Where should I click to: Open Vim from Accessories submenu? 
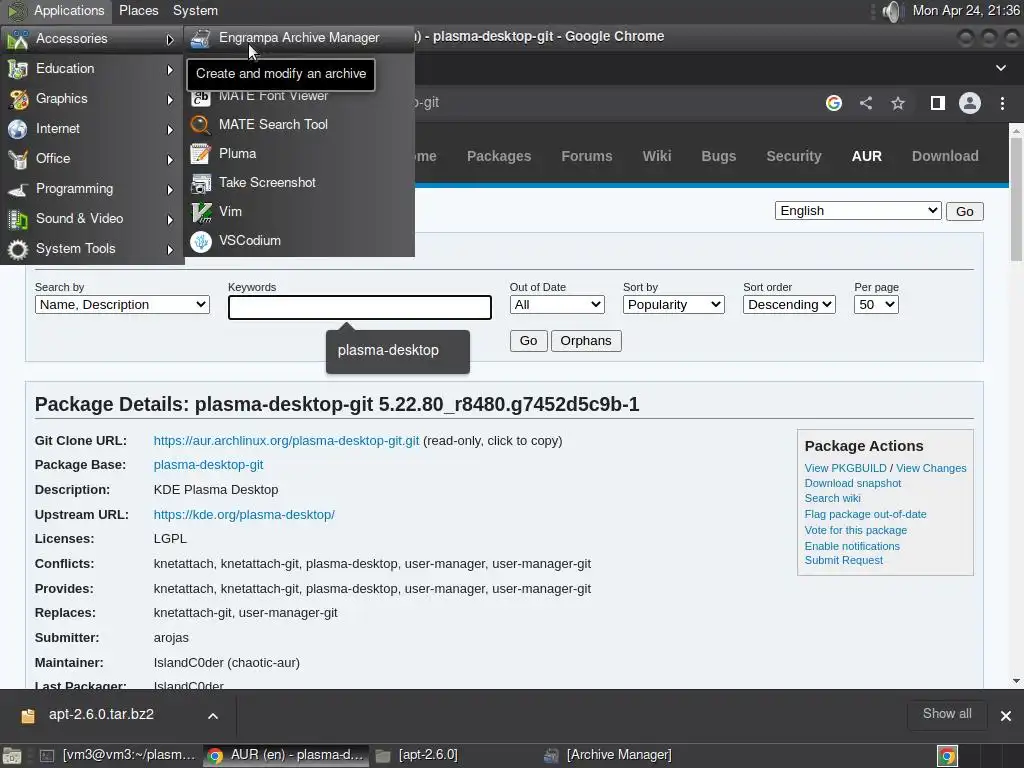click(299, 212)
